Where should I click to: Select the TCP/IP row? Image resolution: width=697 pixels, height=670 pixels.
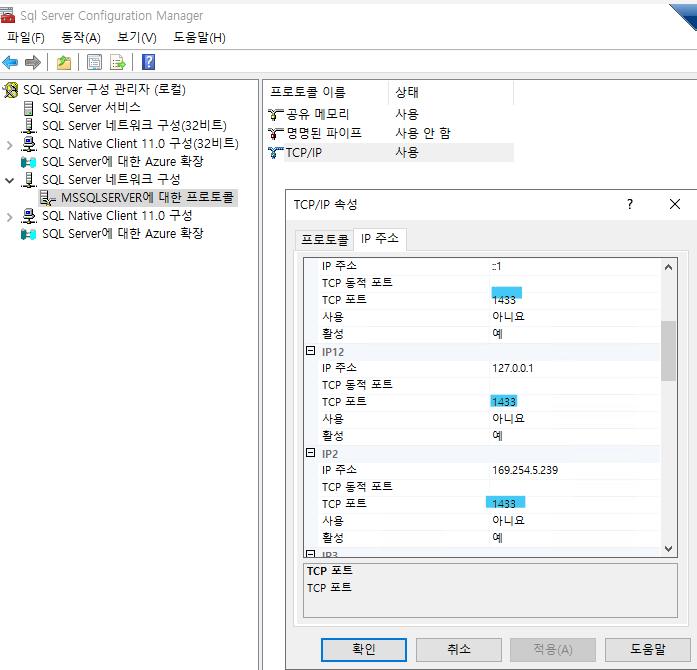coord(390,152)
